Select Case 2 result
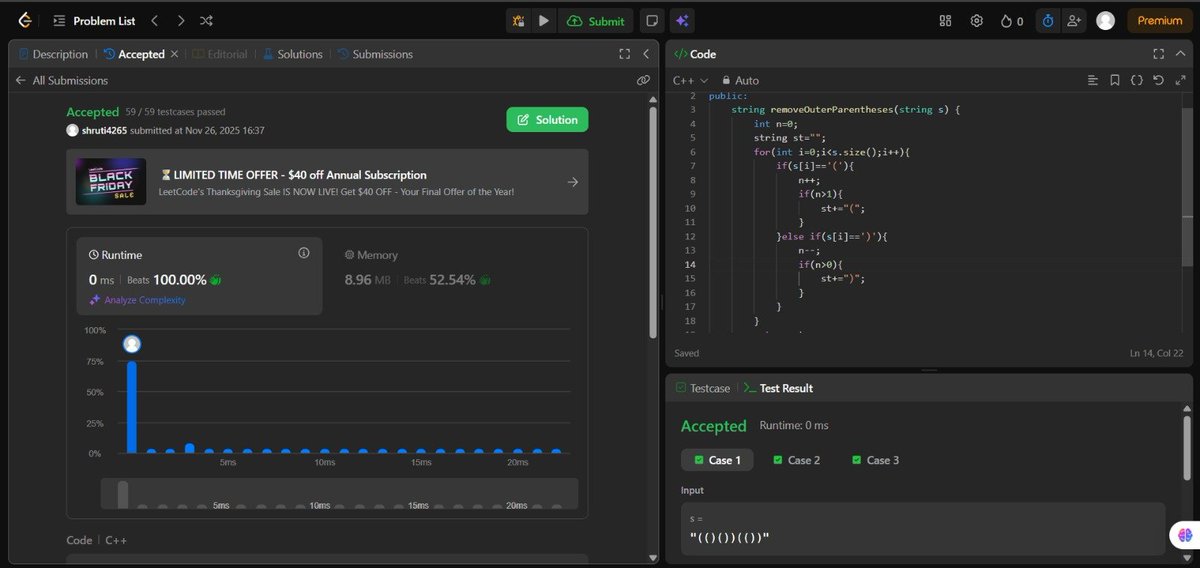Screen dimensions: 1200x568 coord(796,460)
